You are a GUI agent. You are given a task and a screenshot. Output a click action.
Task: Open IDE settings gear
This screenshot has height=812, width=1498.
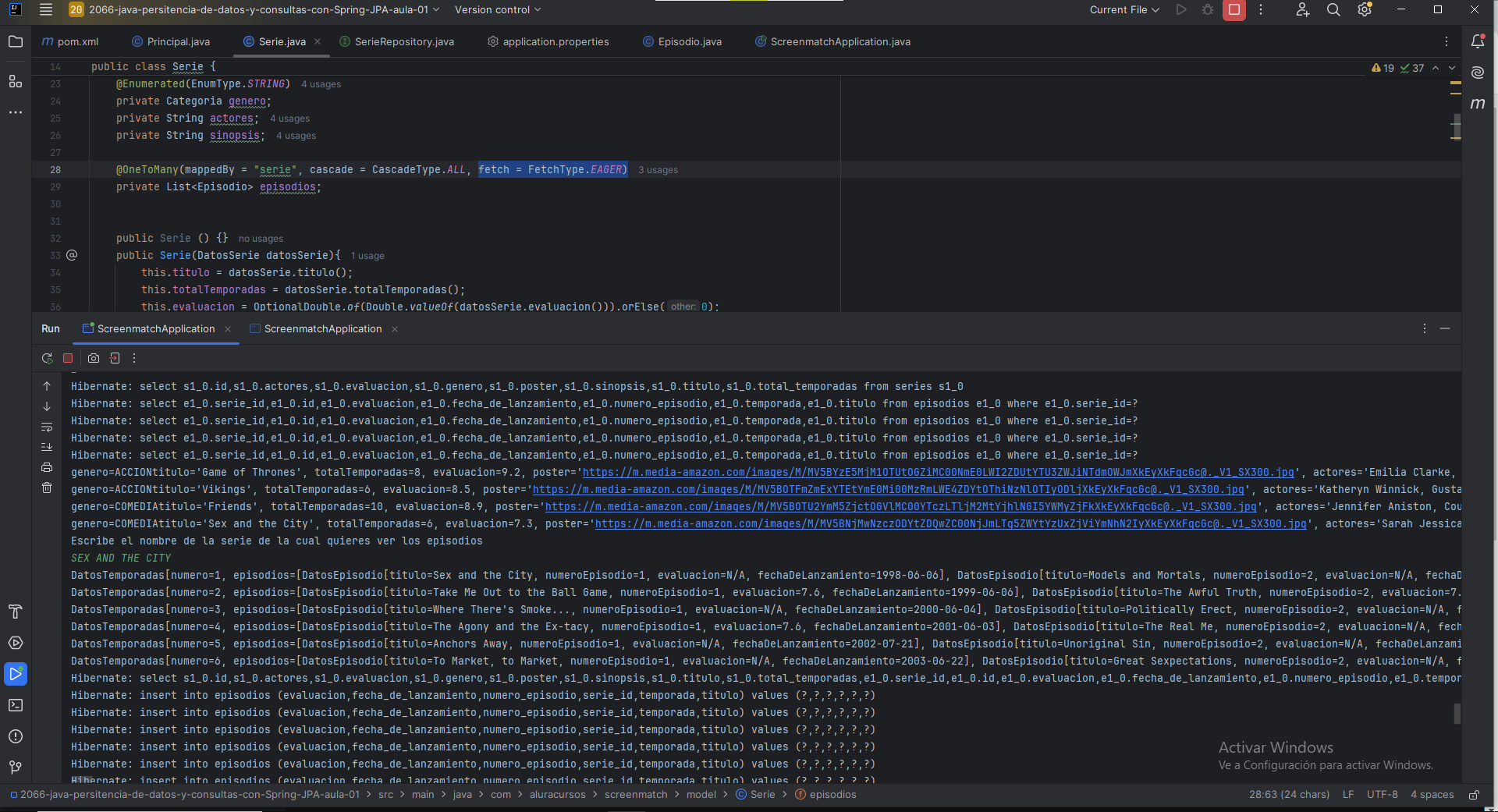[x=1365, y=10]
